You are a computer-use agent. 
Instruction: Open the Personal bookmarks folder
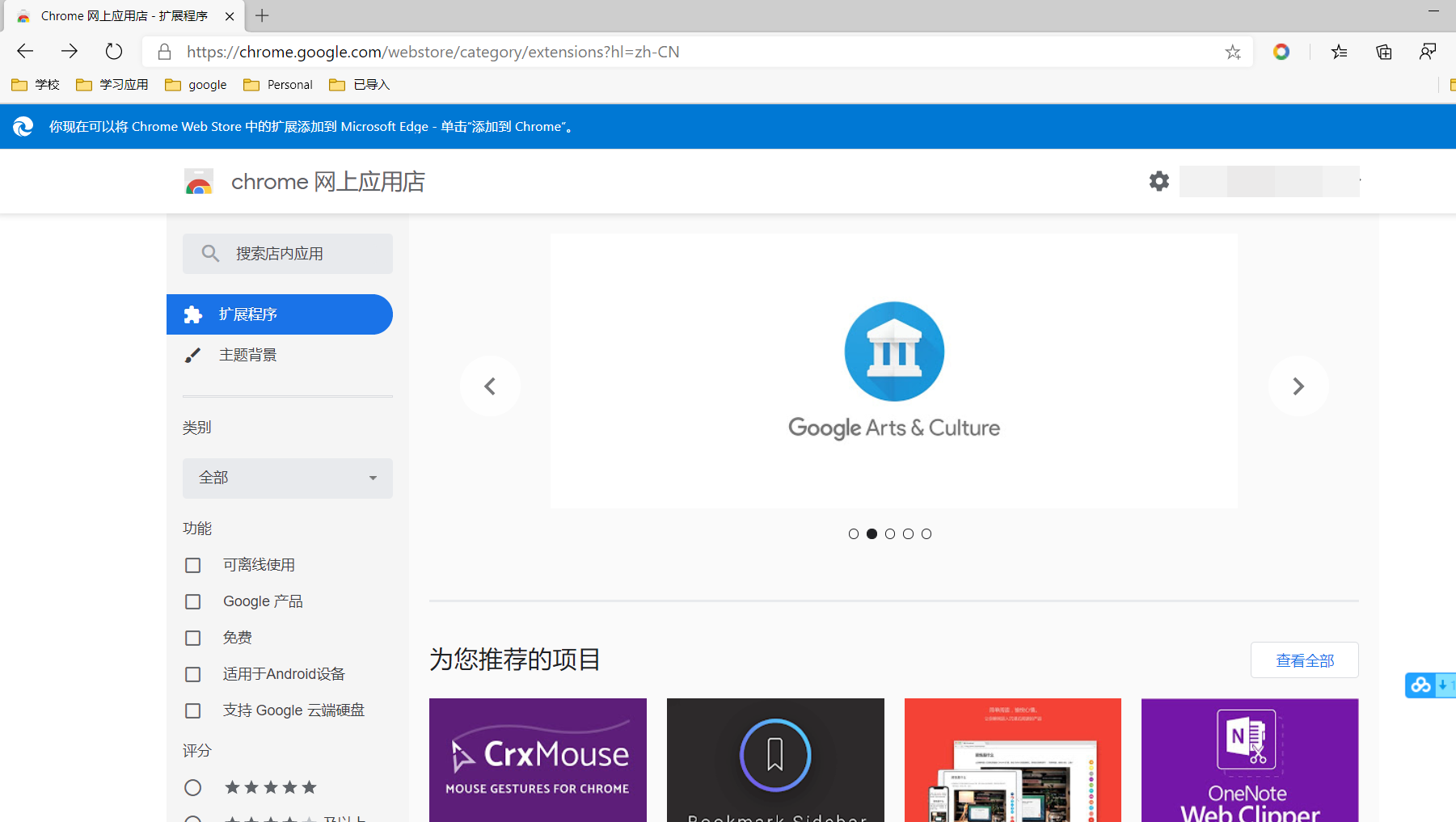[x=277, y=84]
